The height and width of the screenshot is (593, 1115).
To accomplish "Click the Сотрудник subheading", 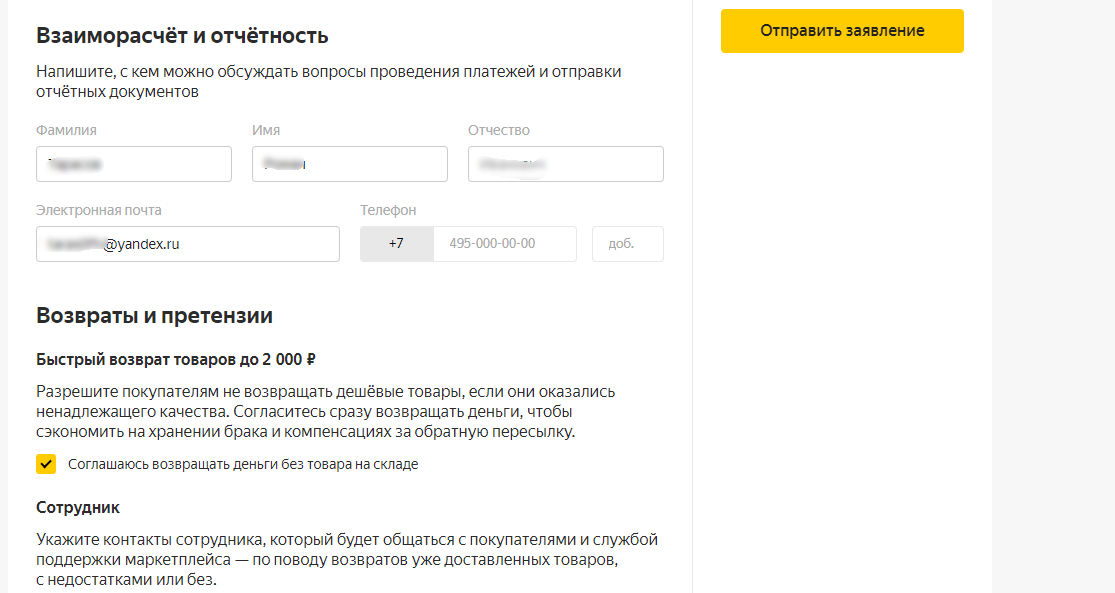I will click(78, 508).
